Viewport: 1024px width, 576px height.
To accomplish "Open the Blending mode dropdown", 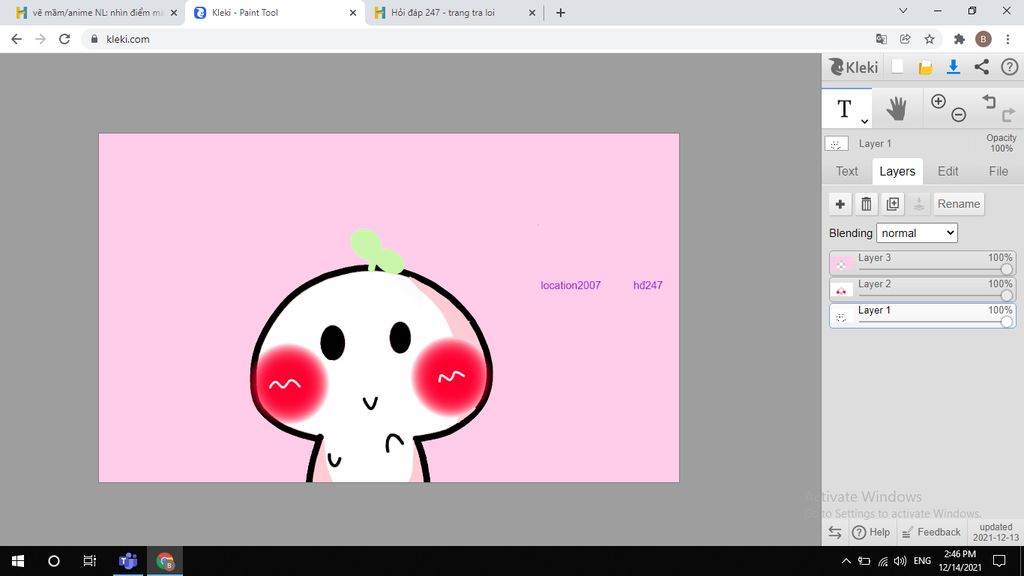I will pyautogui.click(x=917, y=233).
